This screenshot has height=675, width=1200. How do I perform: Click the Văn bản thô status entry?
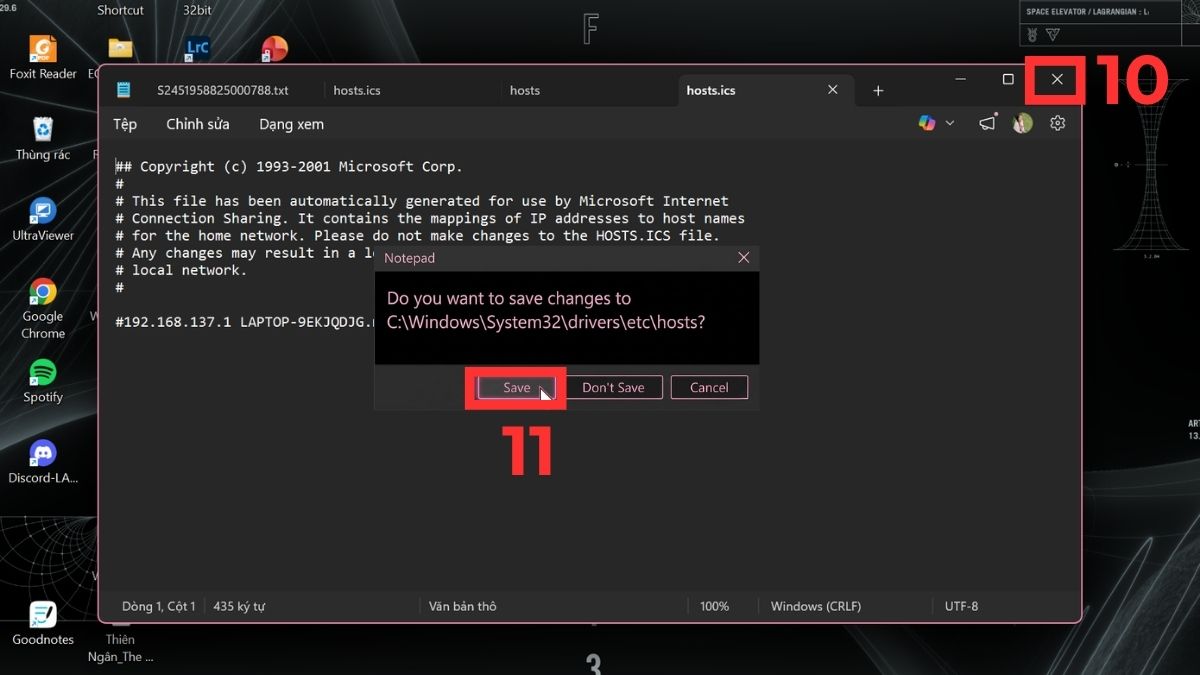pyautogui.click(x=462, y=606)
